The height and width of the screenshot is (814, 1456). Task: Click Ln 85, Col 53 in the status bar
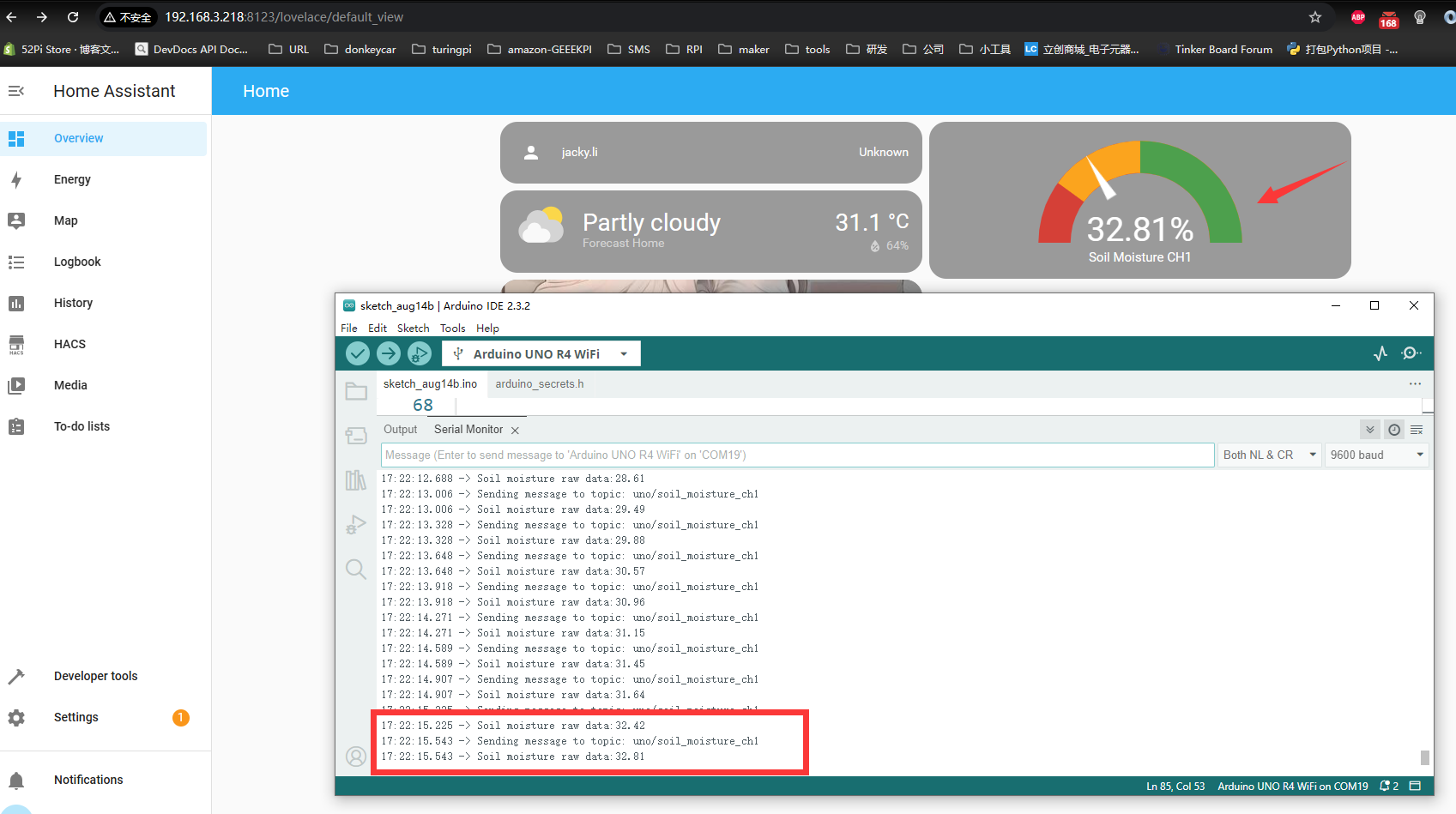point(1175,786)
